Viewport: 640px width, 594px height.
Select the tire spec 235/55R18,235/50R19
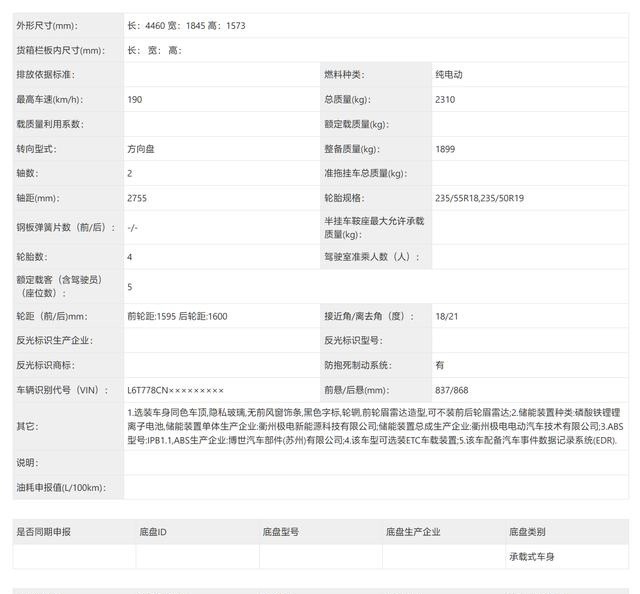[479, 198]
